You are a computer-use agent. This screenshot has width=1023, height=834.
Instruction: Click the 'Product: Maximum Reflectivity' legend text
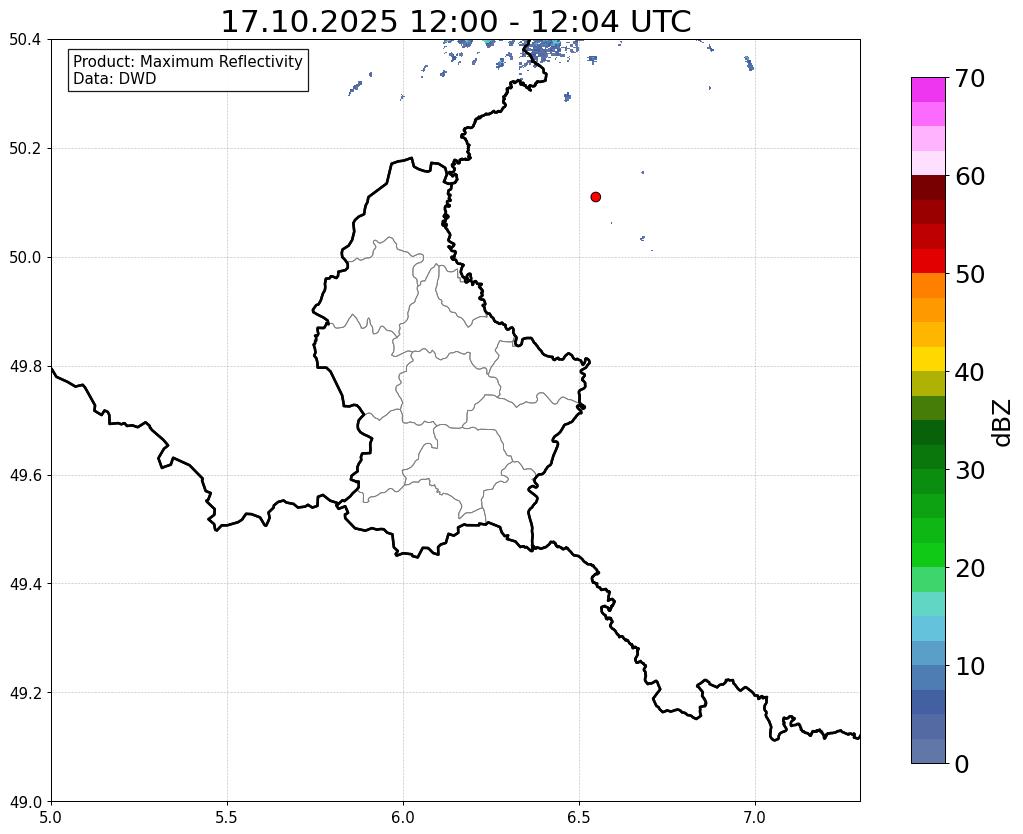point(188,61)
